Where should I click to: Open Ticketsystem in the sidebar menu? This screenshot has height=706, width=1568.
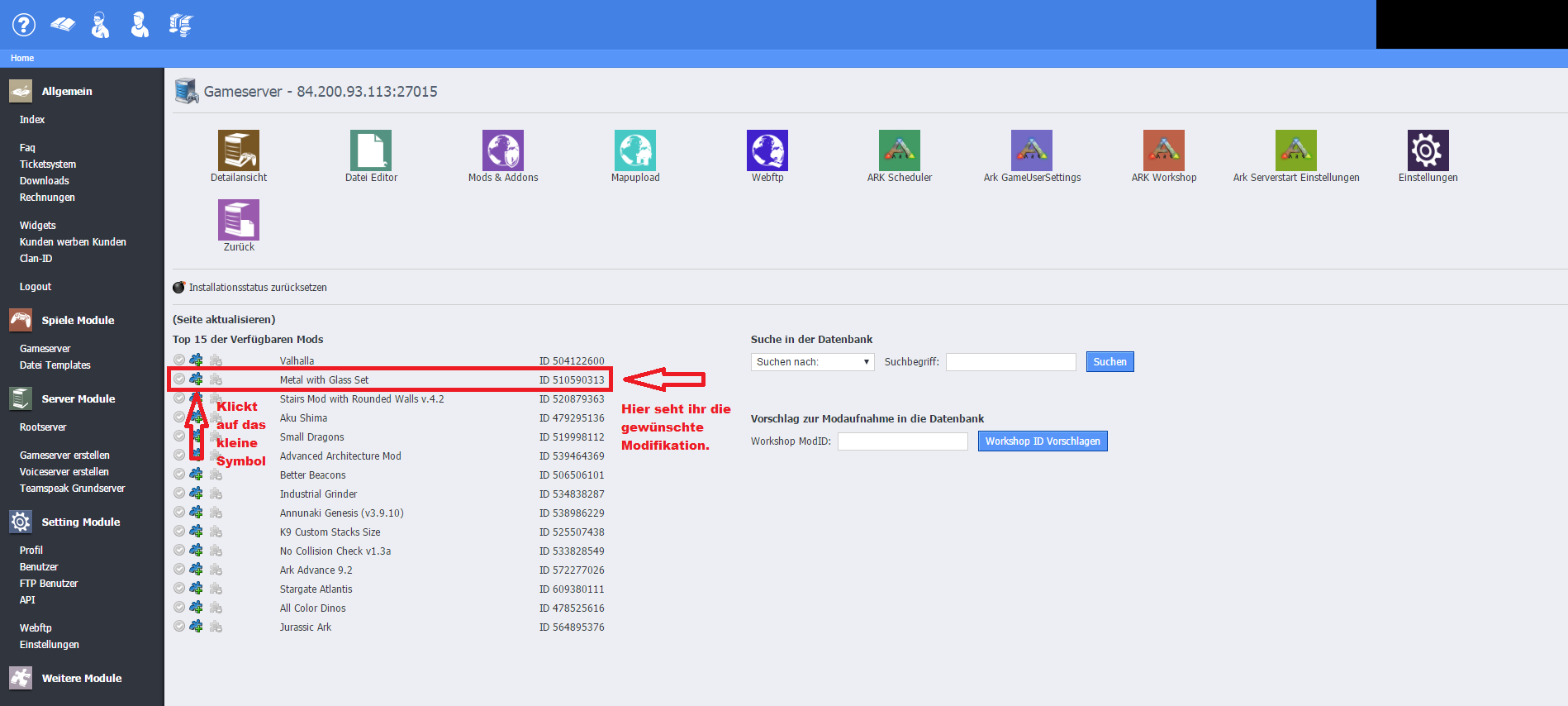coord(48,165)
